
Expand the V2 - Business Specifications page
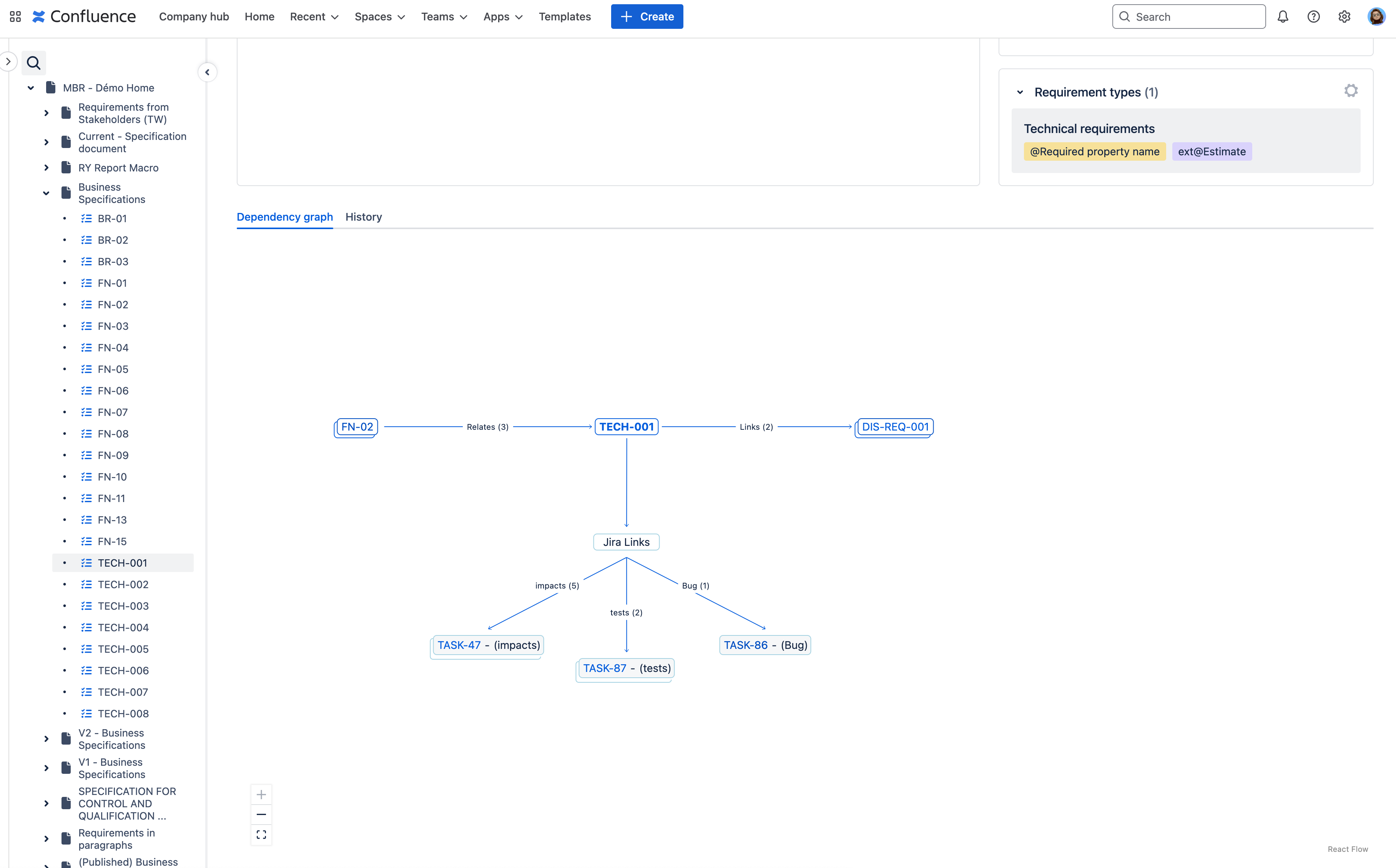[x=46, y=739]
